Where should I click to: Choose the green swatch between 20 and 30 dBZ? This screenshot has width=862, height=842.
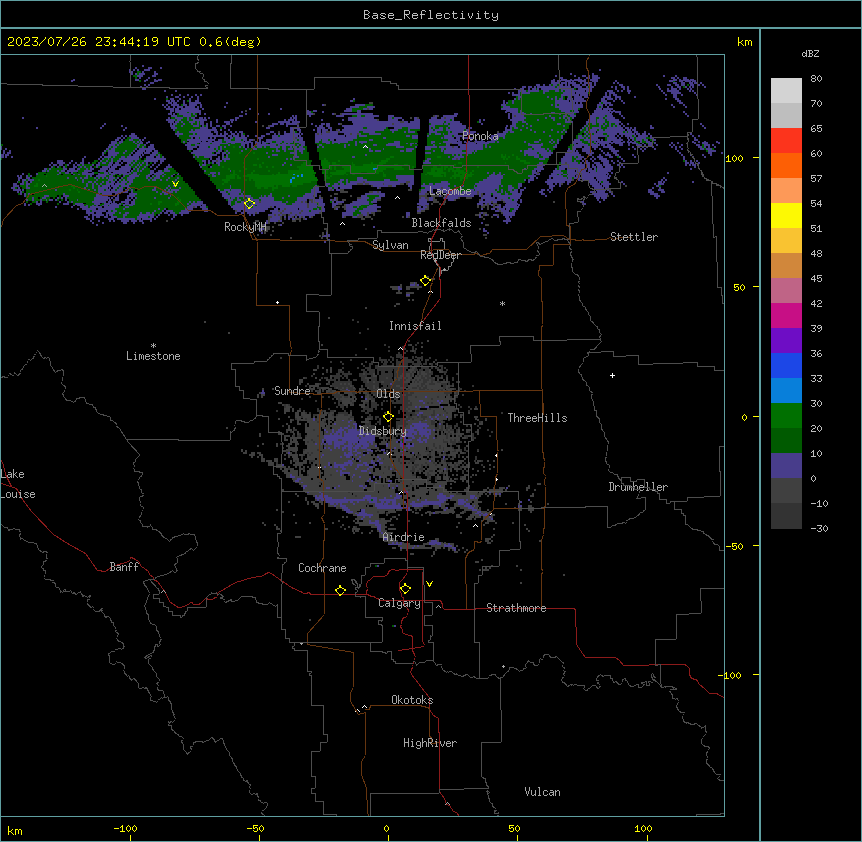(786, 416)
